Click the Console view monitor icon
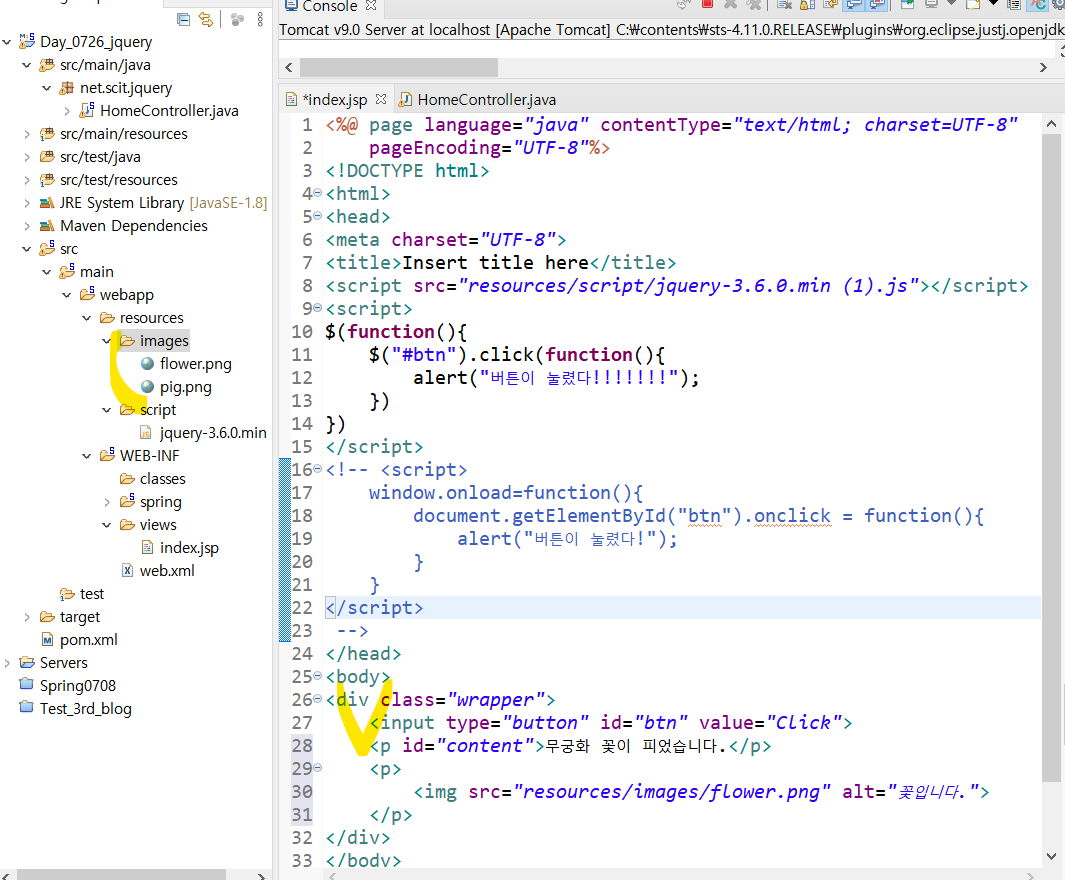Viewport: 1065px width, 880px height. point(291,5)
